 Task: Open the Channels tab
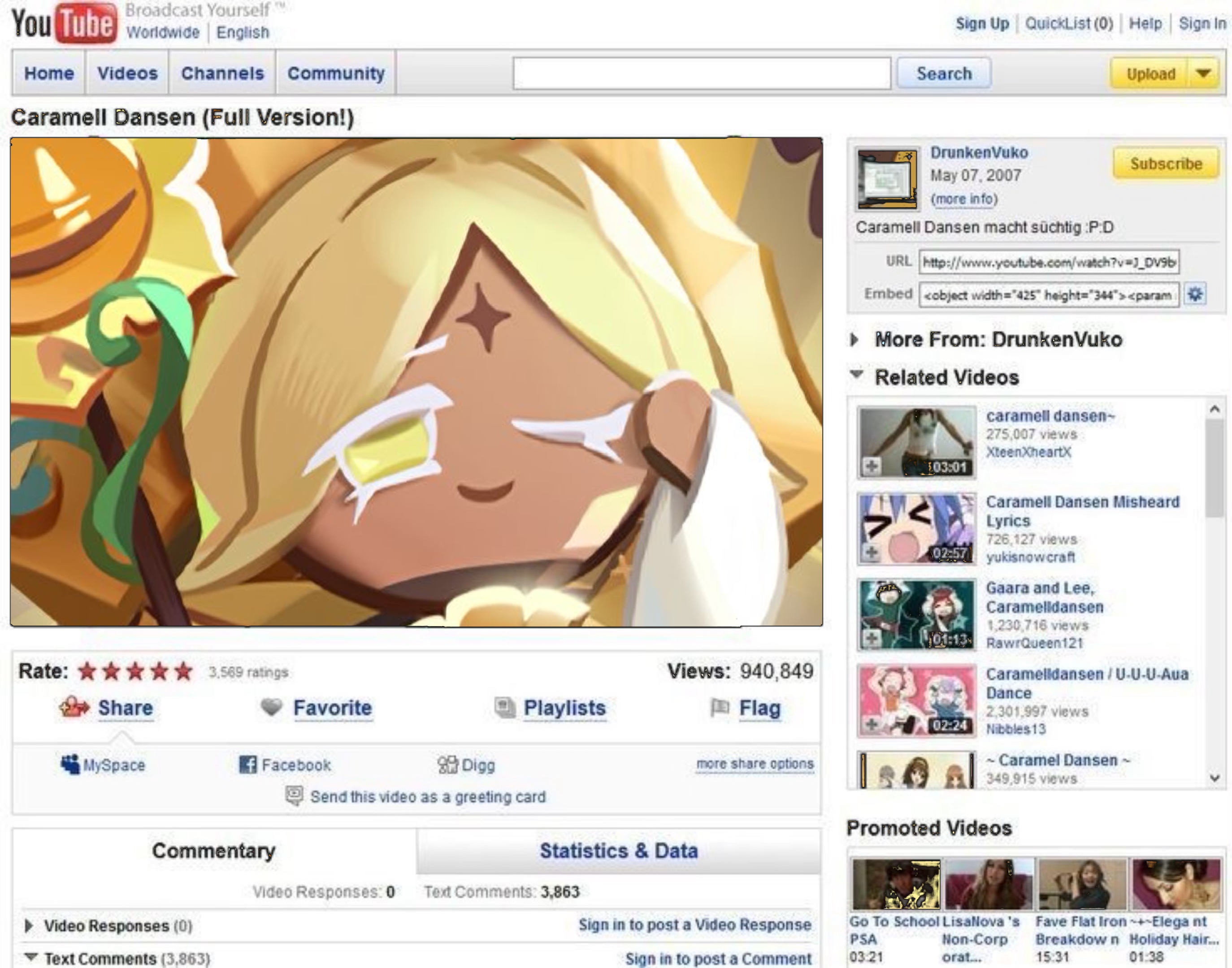(x=222, y=73)
